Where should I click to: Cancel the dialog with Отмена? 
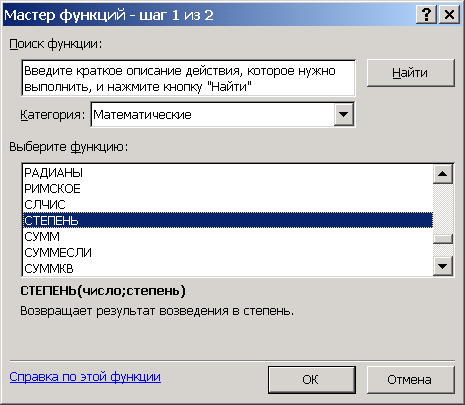pos(411,380)
